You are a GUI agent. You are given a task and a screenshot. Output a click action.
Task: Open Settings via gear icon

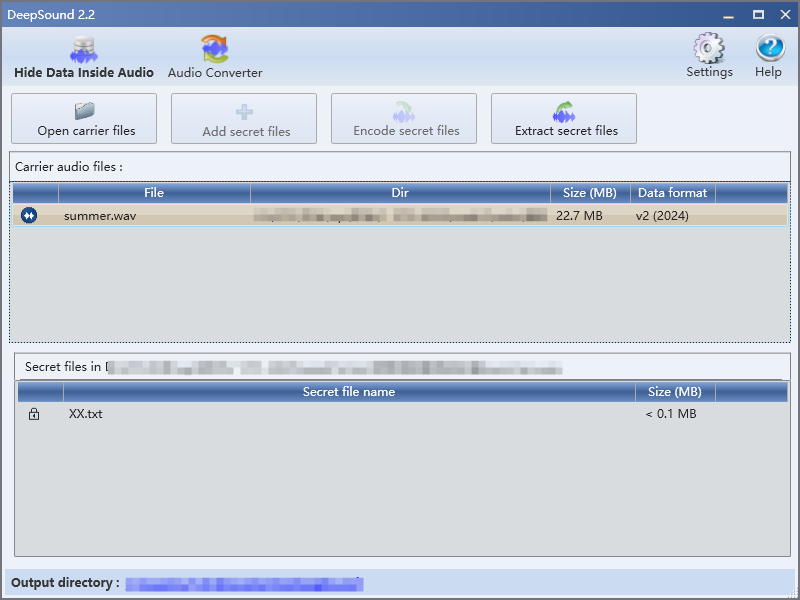pyautogui.click(x=709, y=55)
